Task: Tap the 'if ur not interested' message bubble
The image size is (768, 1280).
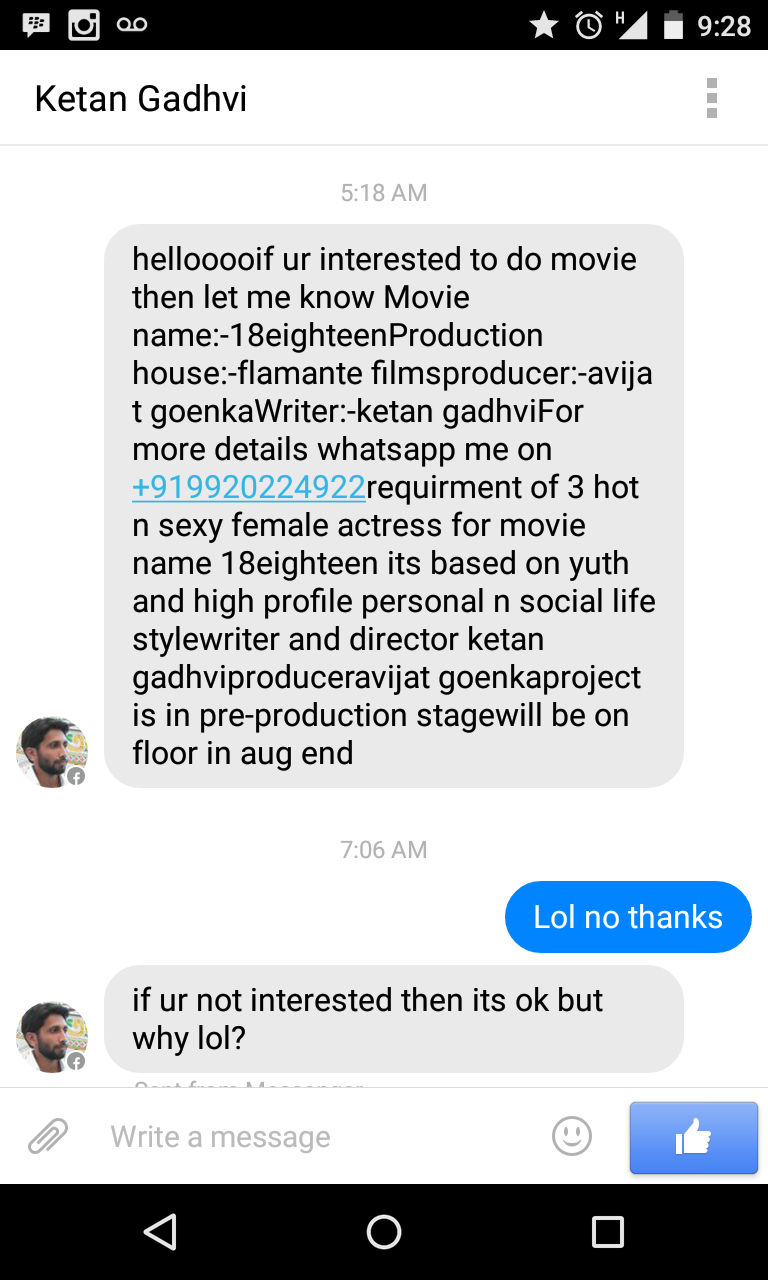Action: [x=393, y=1018]
